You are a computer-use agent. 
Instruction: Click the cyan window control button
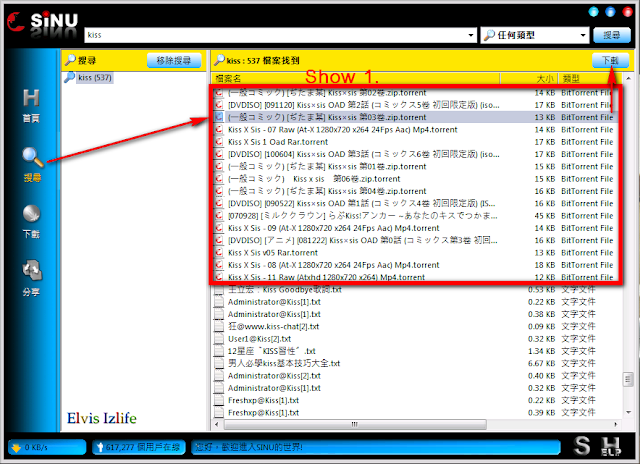click(x=593, y=11)
